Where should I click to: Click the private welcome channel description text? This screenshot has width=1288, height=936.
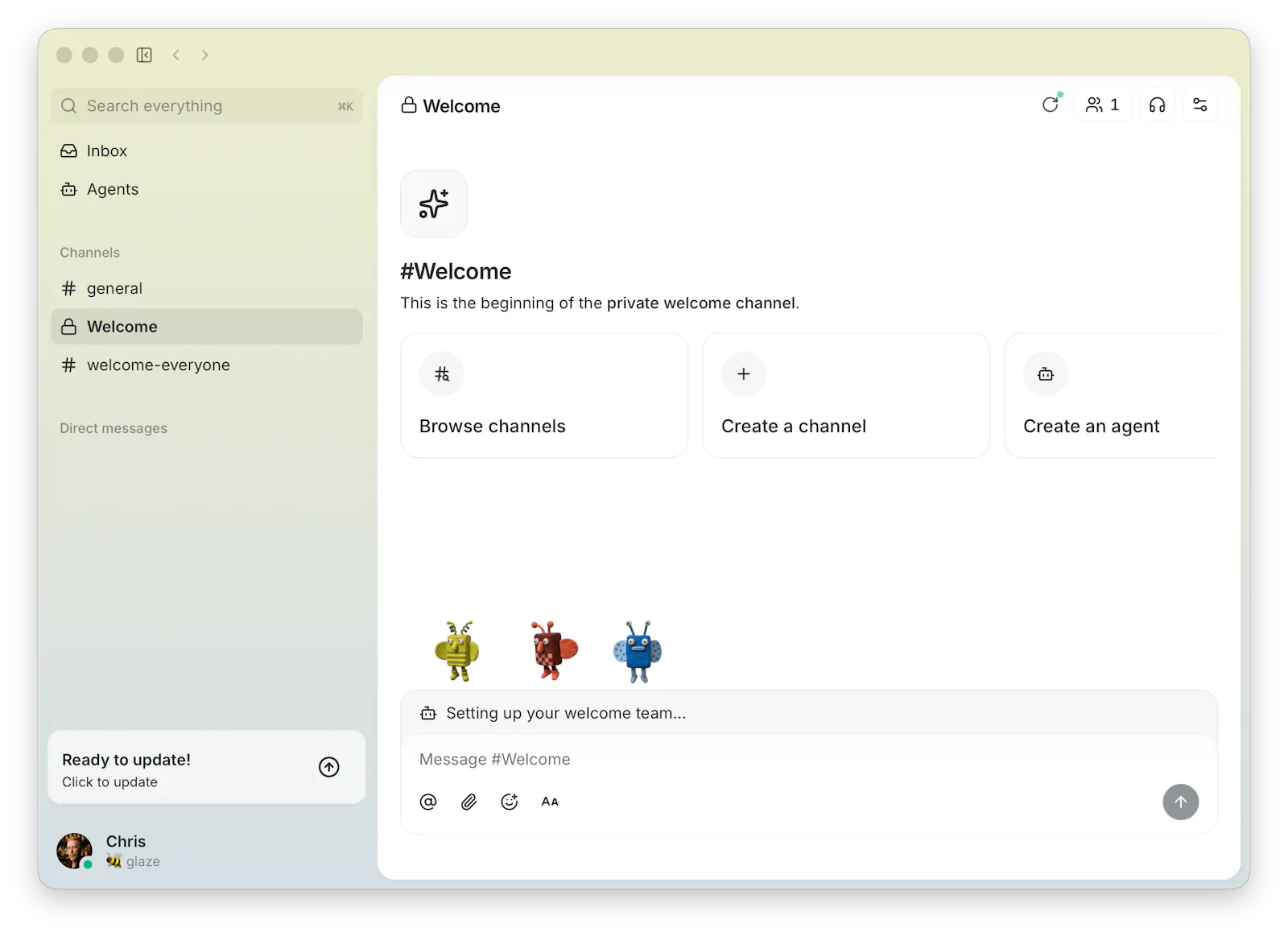click(x=600, y=303)
